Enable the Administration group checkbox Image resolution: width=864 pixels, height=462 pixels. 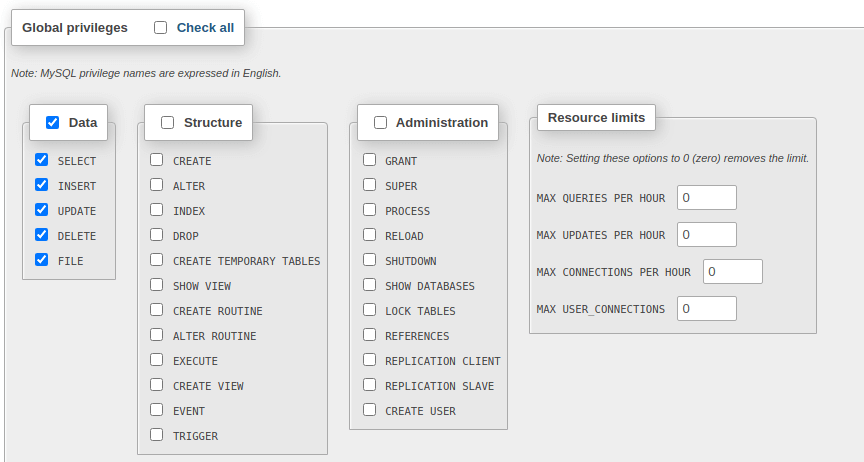pos(380,122)
